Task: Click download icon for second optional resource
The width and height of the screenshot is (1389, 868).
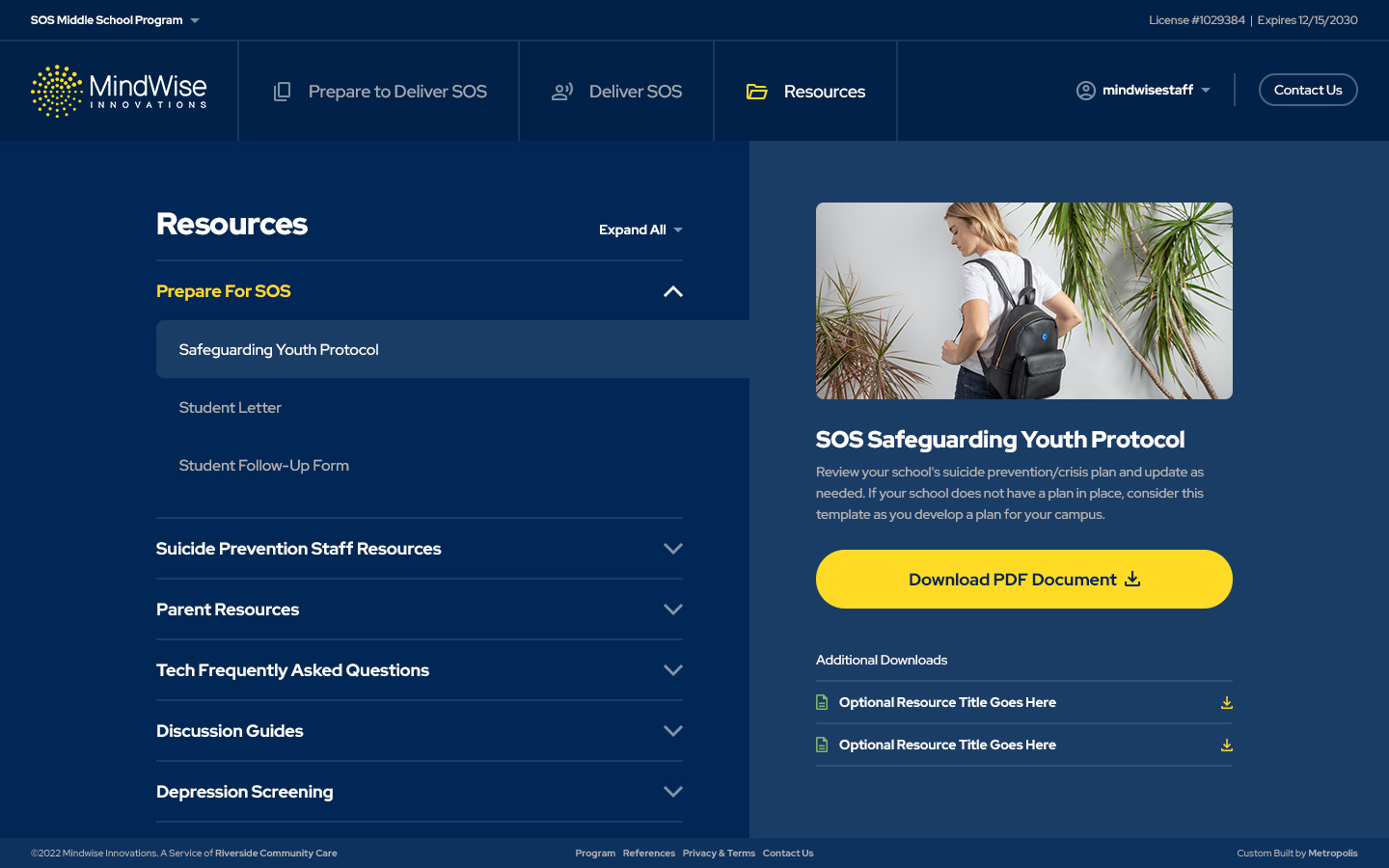Action: 1226,746
